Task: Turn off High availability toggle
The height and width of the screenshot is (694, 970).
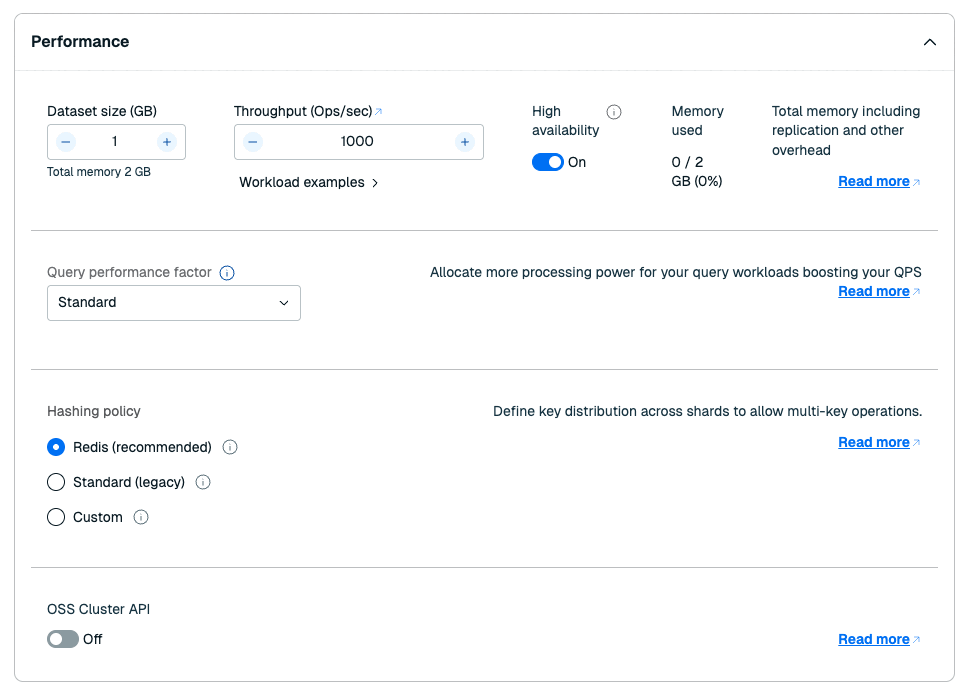Action: pyautogui.click(x=548, y=162)
